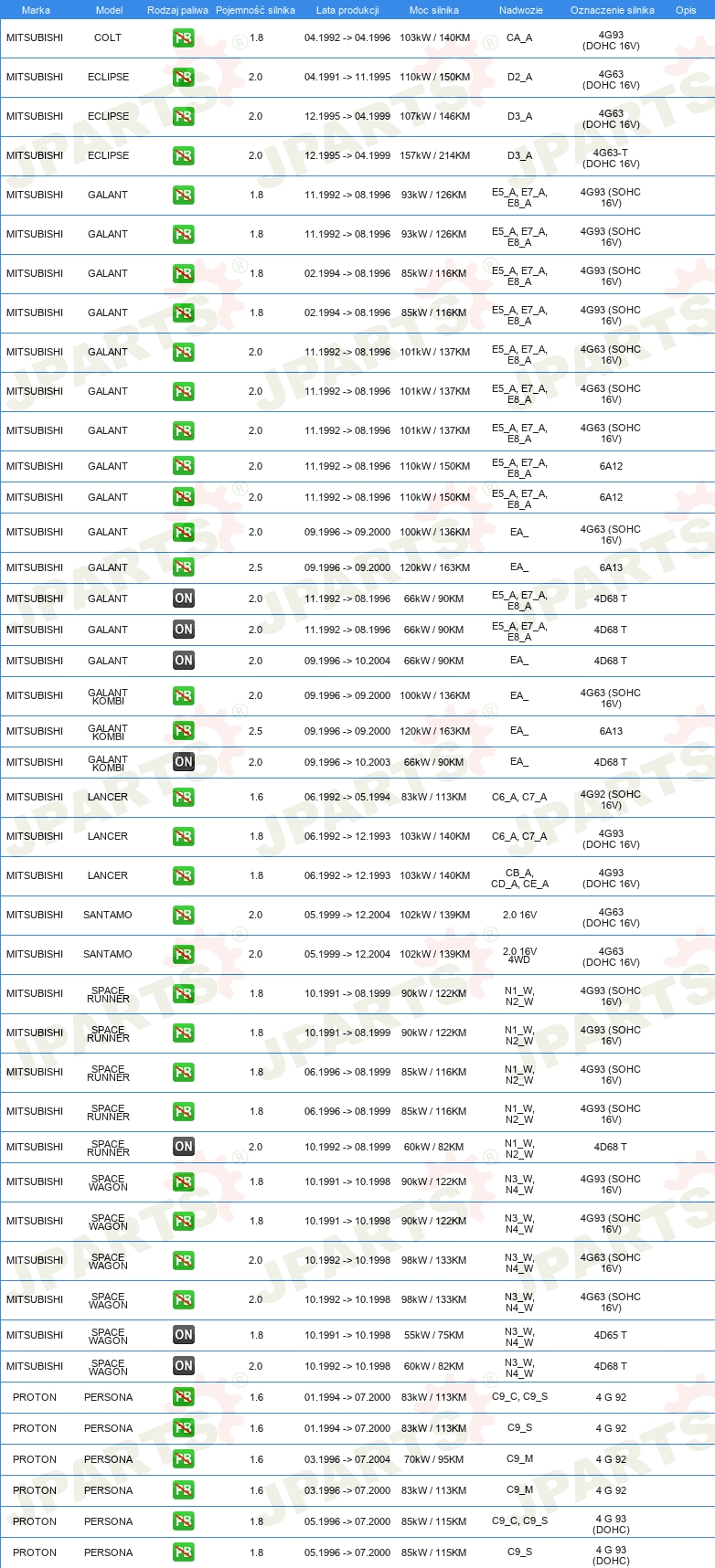The image size is (715, 1568).
Task: Click the 60kW / 82KM value in SPACE RUNNER row
Action: pos(434,1147)
